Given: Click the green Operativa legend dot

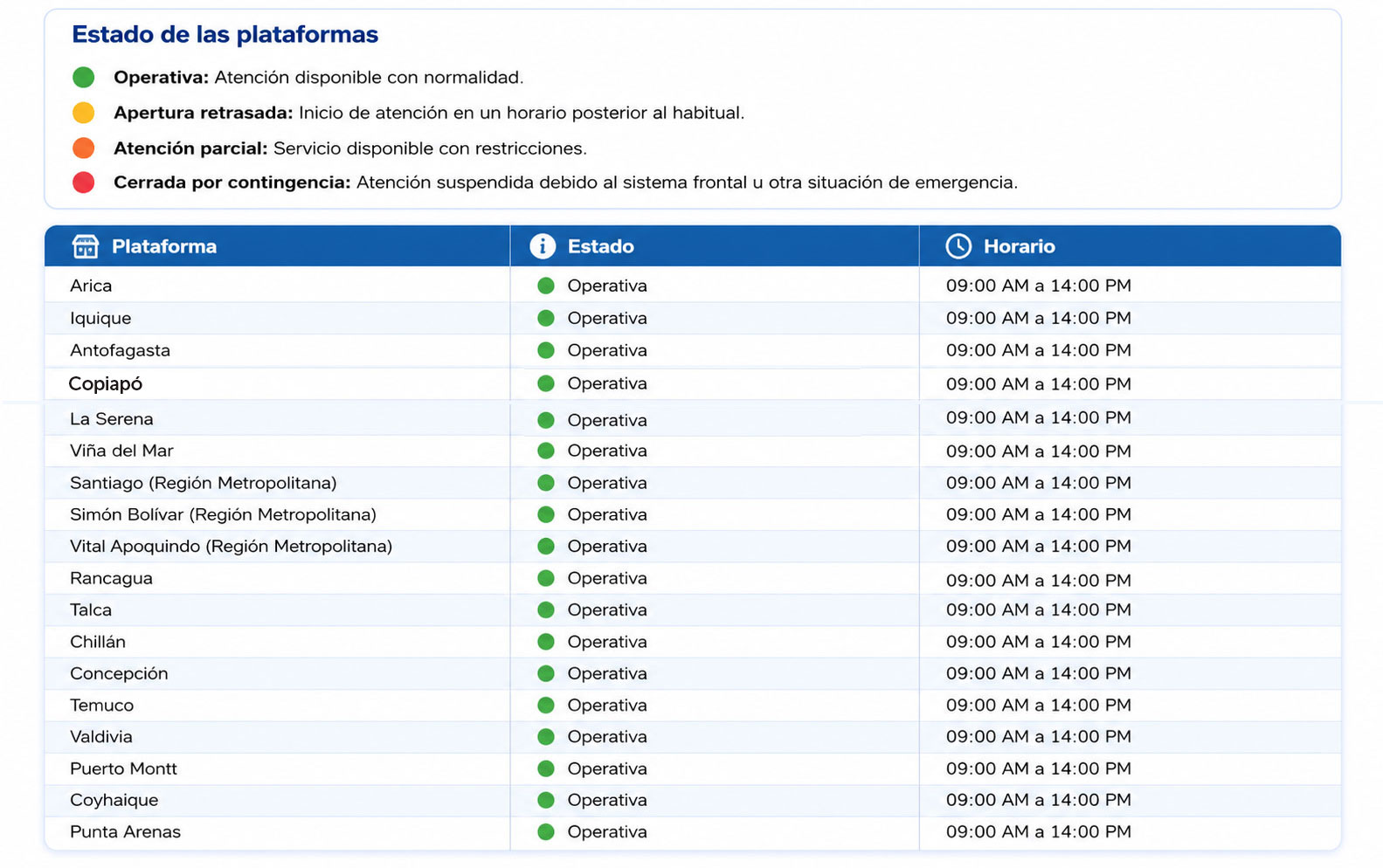Looking at the screenshot, I should 84,78.
